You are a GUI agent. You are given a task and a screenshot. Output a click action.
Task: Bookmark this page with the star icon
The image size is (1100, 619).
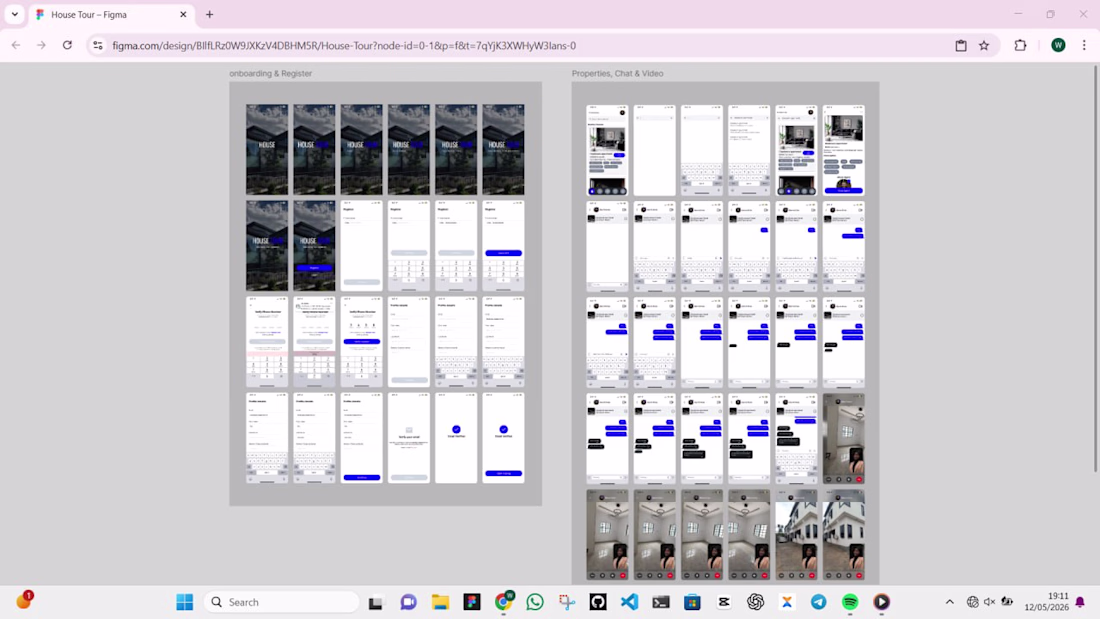[x=984, y=46]
